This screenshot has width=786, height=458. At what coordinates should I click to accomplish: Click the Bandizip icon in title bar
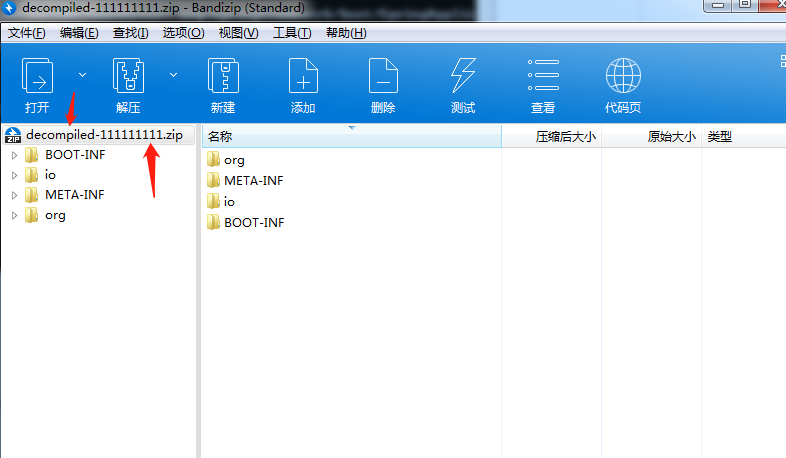[10, 8]
